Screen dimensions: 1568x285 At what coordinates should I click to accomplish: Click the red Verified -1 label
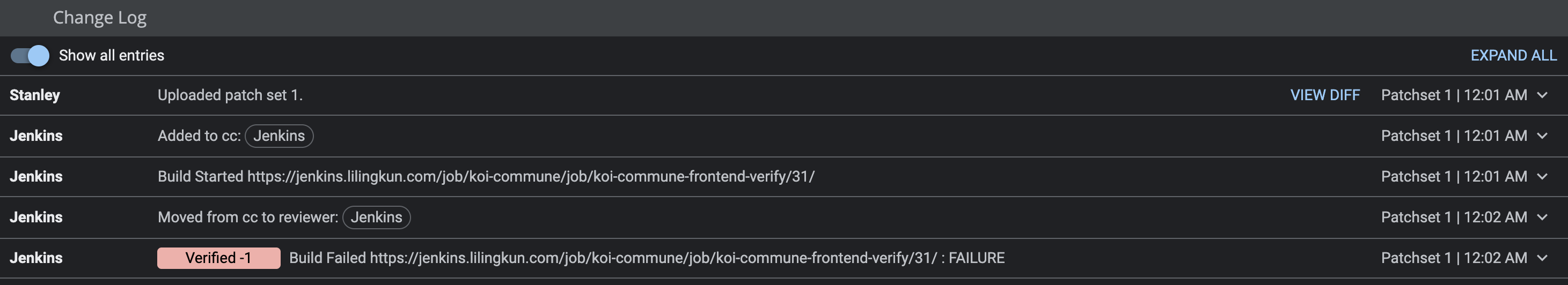[x=218, y=258]
